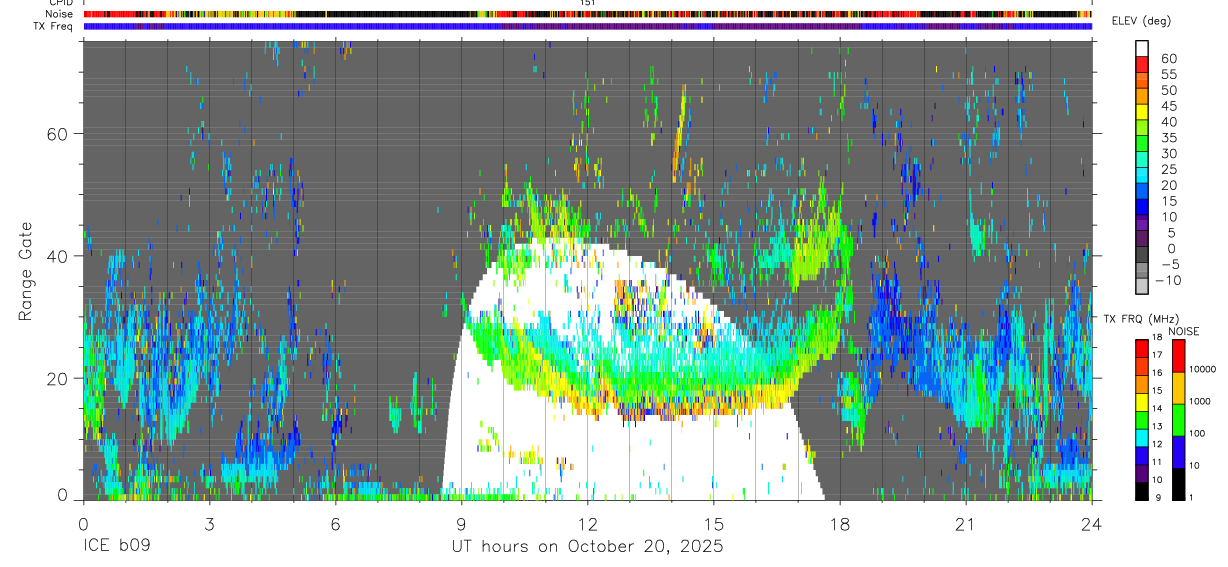Click the '16' label on TX FRQ legend

pos(1159,372)
